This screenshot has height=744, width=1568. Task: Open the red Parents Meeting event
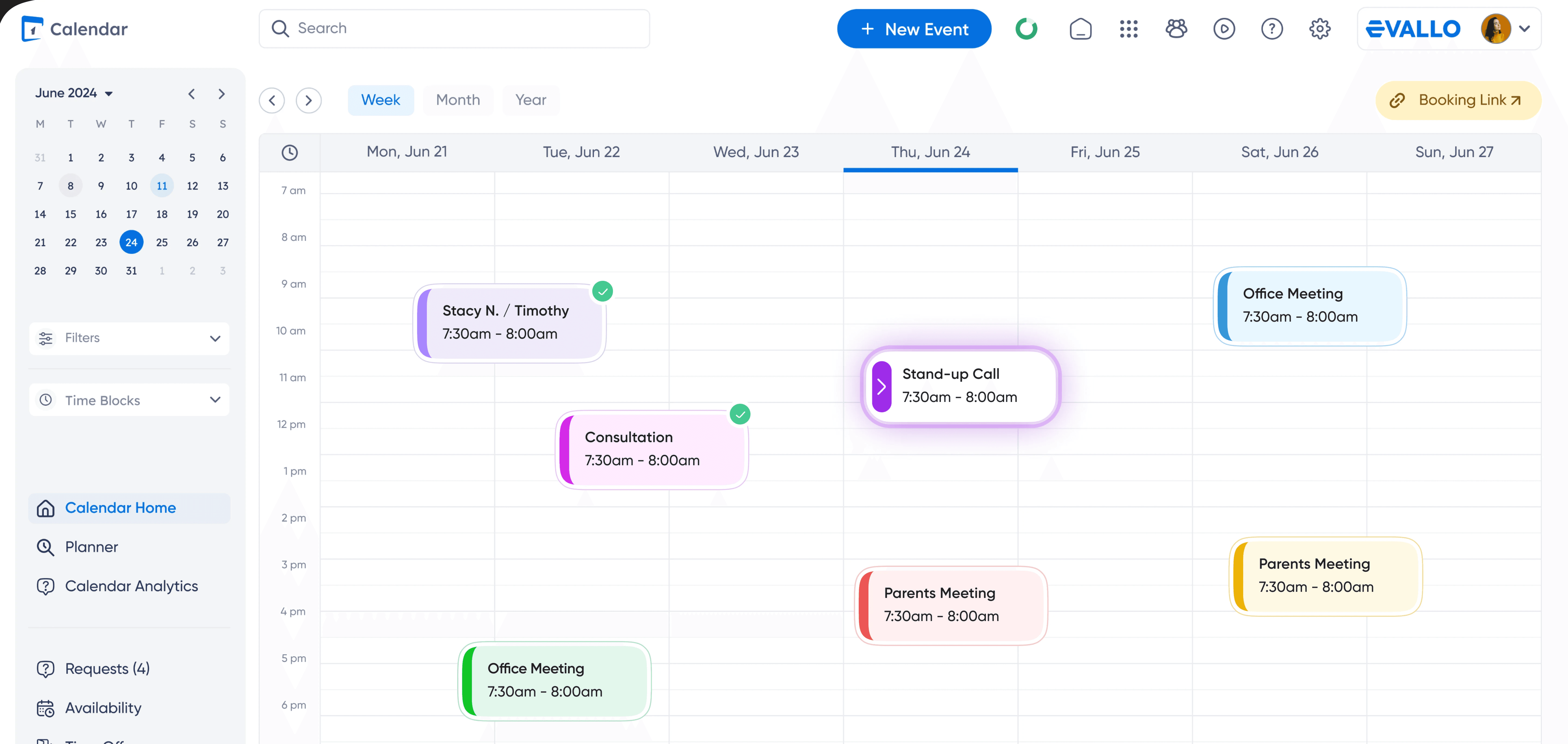(951, 606)
